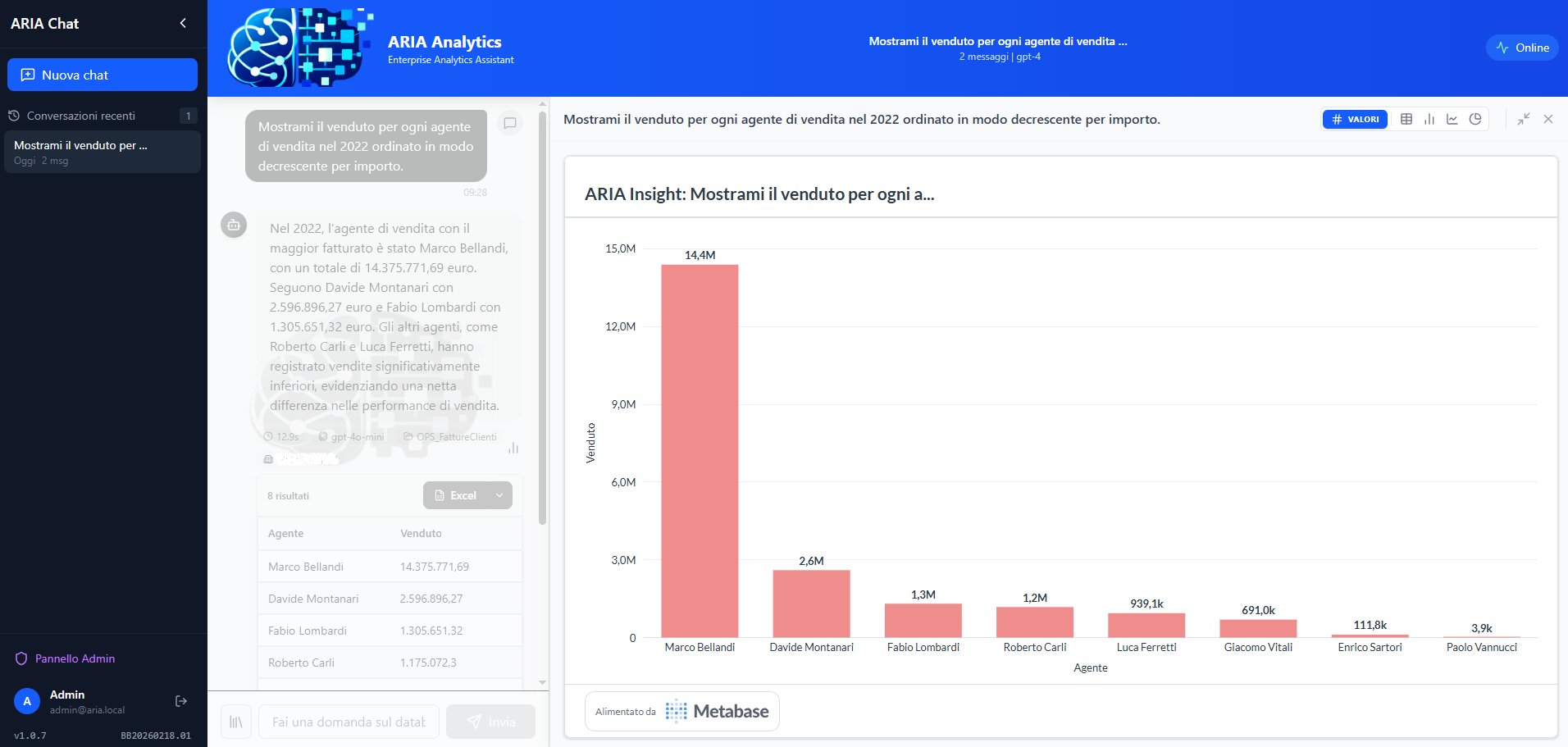
Task: Open the comment icon next to the user message
Action: tap(510, 123)
